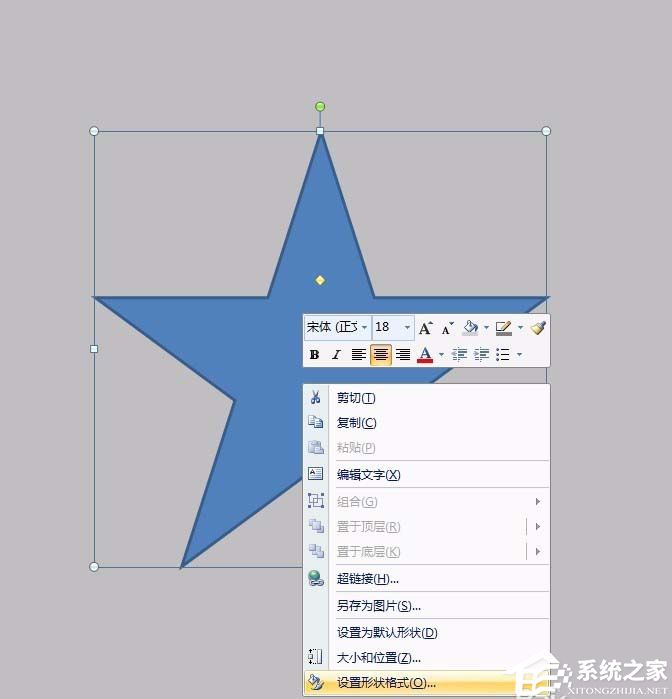Click the Shrink Font icon
The height and width of the screenshot is (699, 672).
tap(447, 328)
